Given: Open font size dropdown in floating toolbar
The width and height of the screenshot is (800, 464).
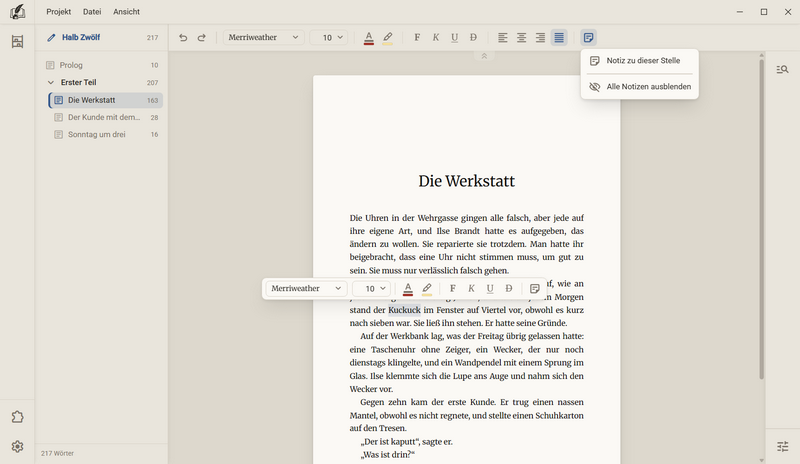Looking at the screenshot, I should (x=371, y=288).
